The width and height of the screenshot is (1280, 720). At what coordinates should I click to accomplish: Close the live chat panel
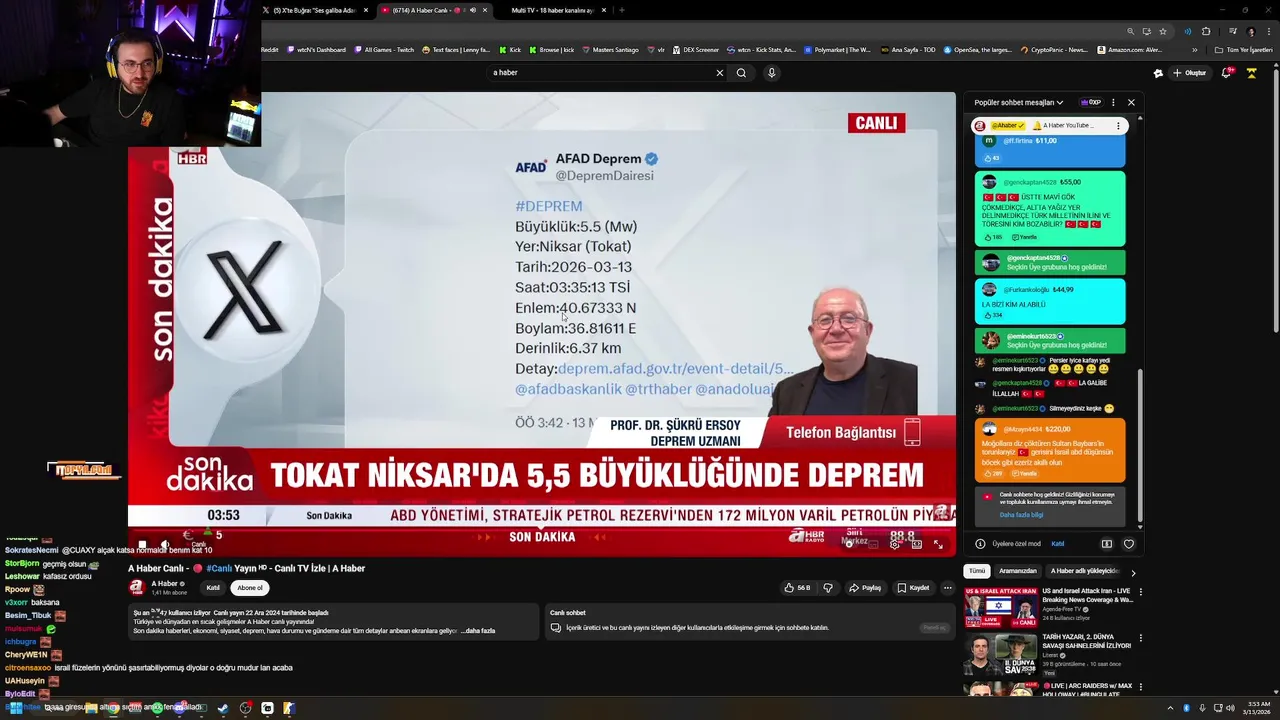click(1131, 102)
